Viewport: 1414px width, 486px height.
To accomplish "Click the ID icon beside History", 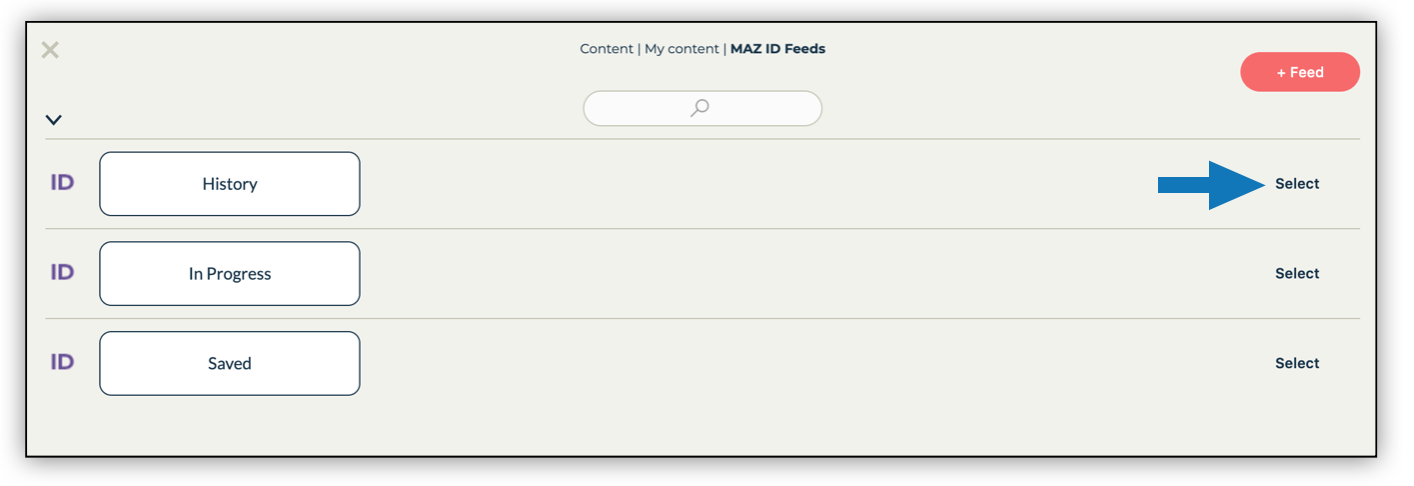I will pos(62,183).
